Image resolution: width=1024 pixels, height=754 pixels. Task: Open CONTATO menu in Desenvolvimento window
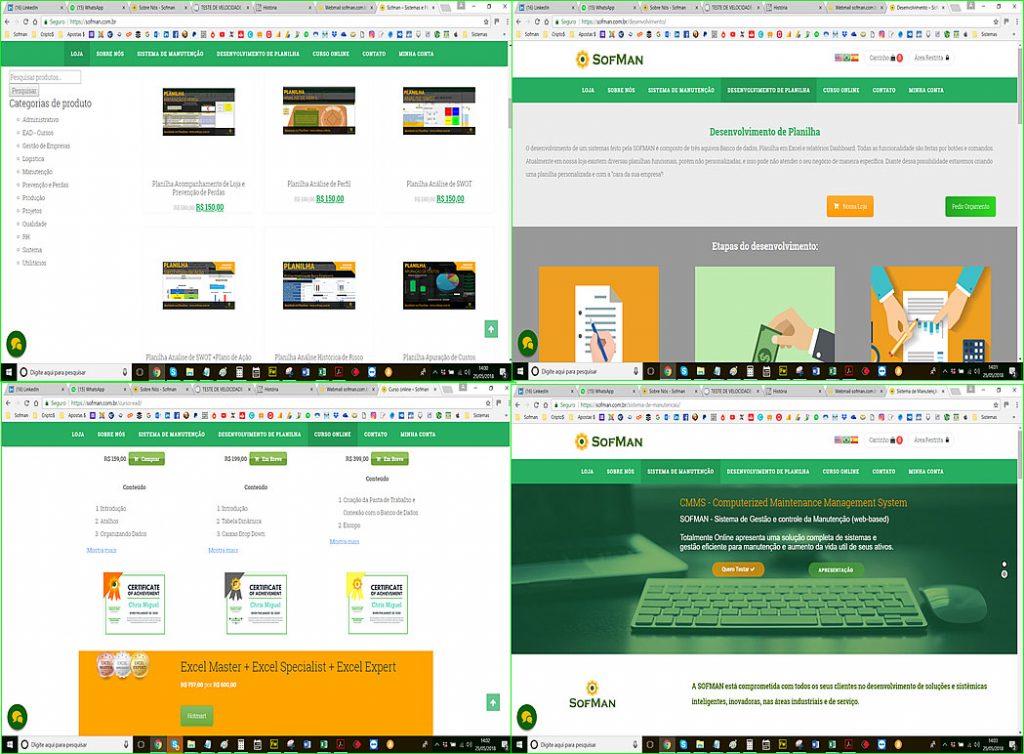(x=884, y=90)
